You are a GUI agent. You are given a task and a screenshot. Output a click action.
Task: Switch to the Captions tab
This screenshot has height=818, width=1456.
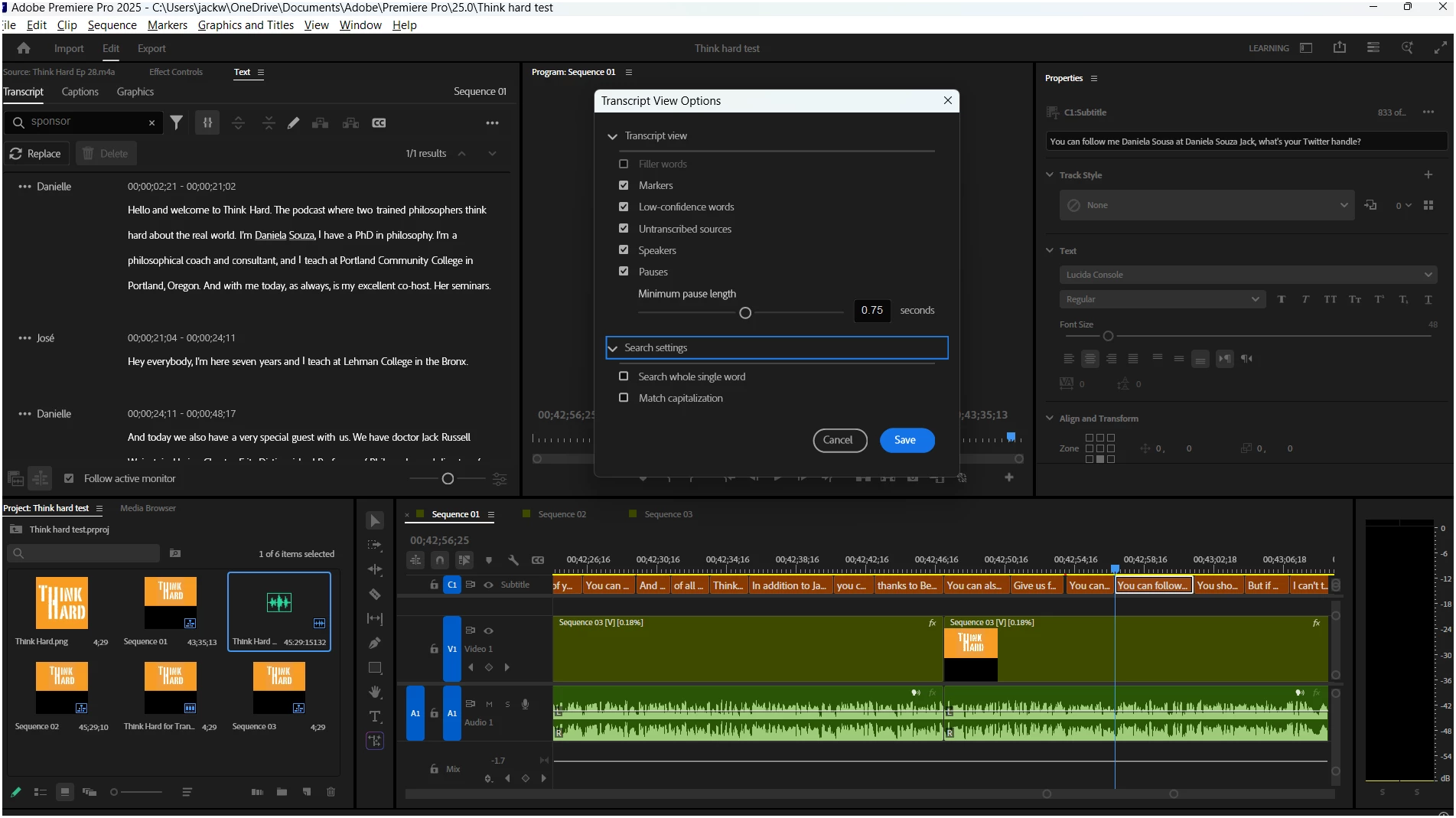80,92
